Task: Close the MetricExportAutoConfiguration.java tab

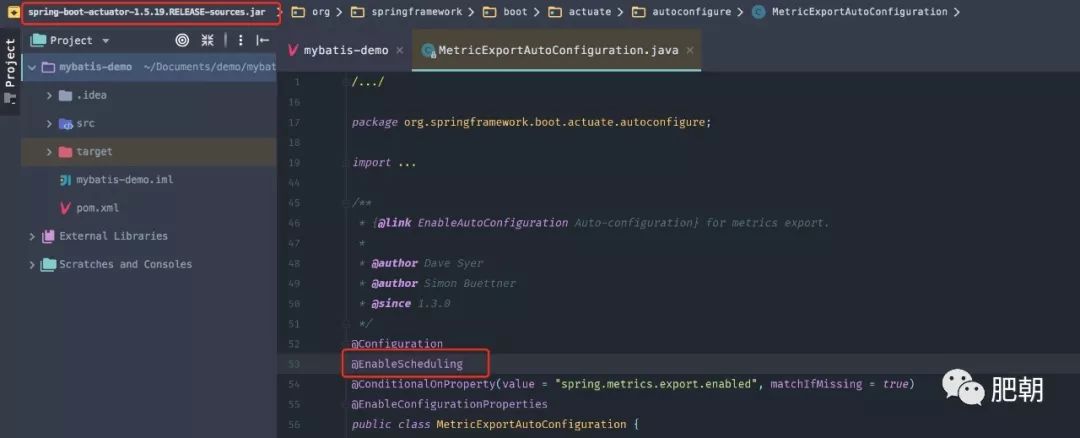Action: [689, 50]
